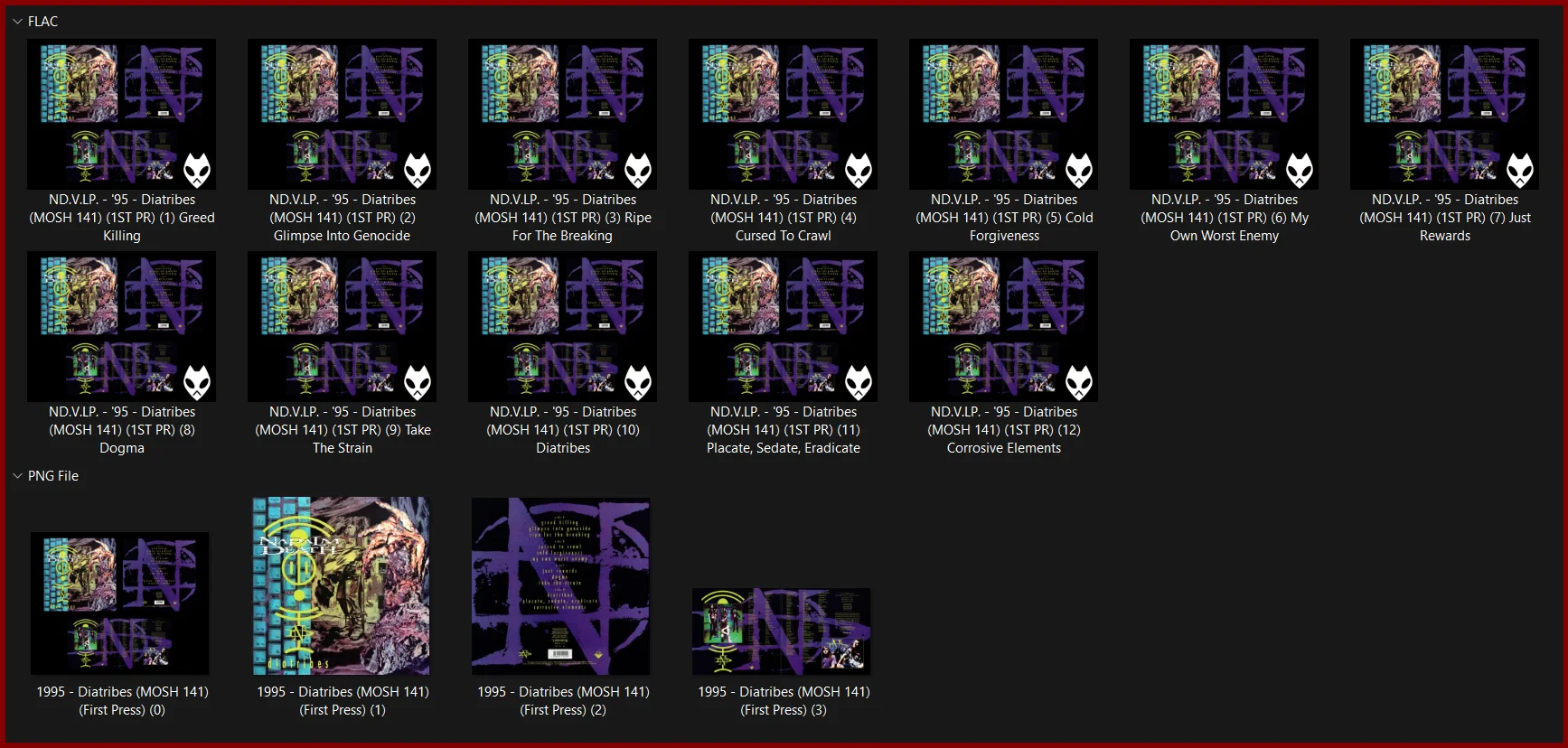This screenshot has width=1568, height=748.
Task: Select the file name ending "(9) Take The Strain"
Action: click(343, 430)
